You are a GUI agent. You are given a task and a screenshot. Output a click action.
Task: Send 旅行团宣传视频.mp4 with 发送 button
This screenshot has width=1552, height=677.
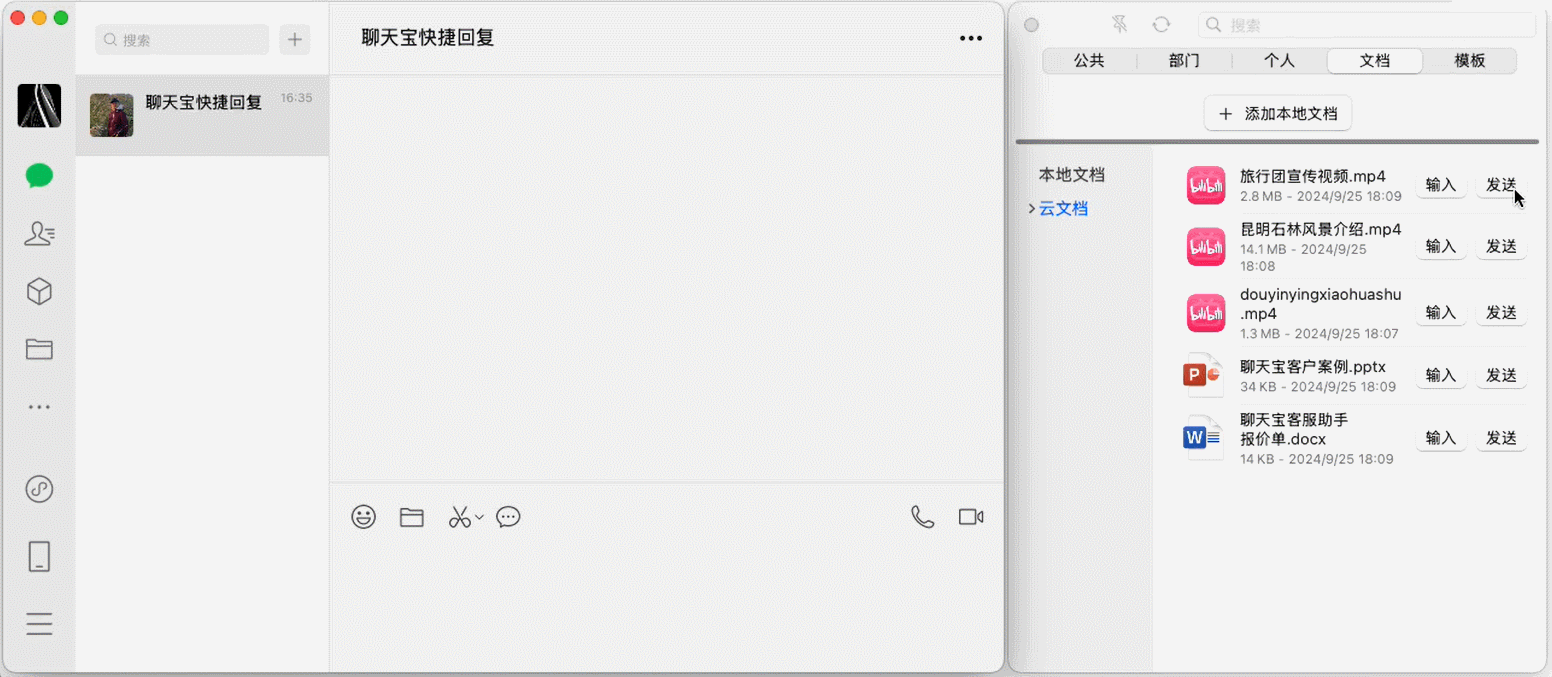(x=1501, y=185)
